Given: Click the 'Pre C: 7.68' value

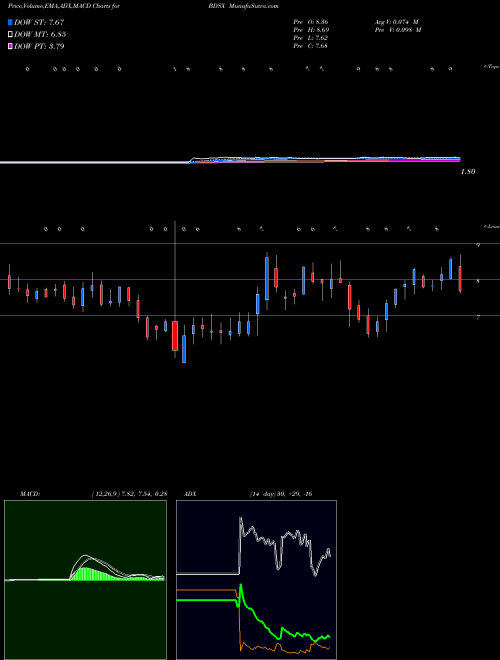Looking at the screenshot, I should pyautogui.click(x=311, y=45).
